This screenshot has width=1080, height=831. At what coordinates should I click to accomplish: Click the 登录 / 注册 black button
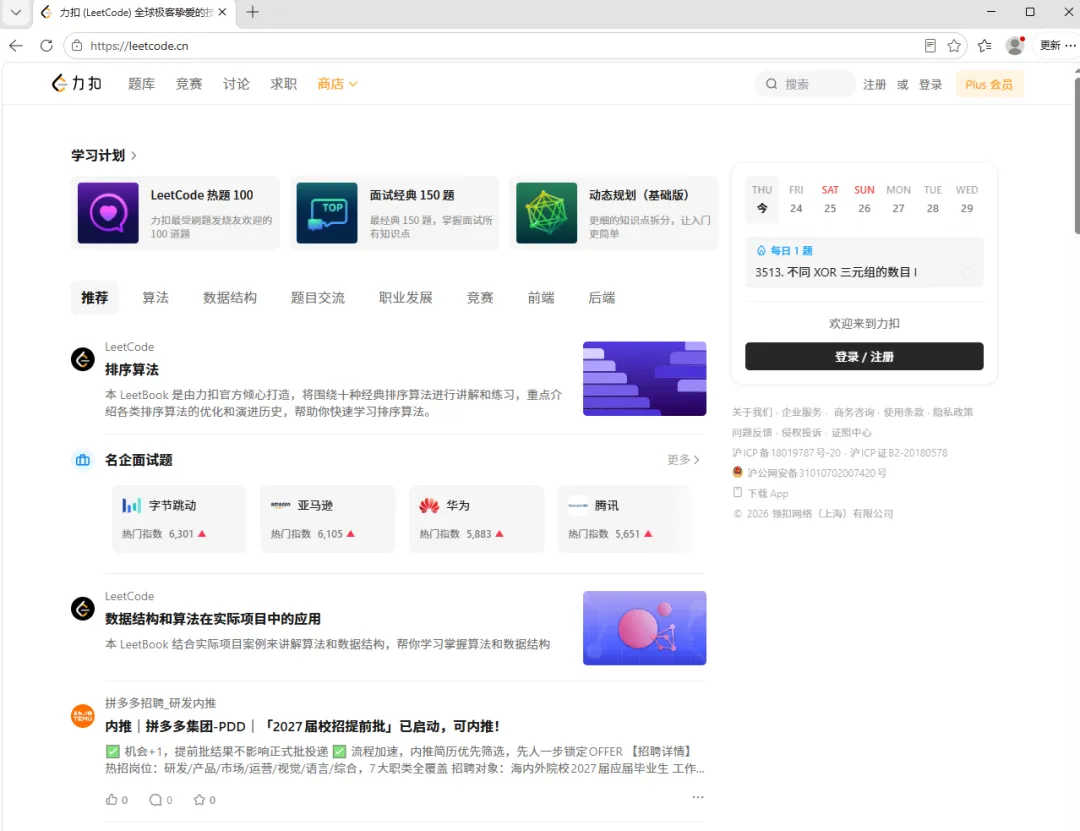coord(864,356)
